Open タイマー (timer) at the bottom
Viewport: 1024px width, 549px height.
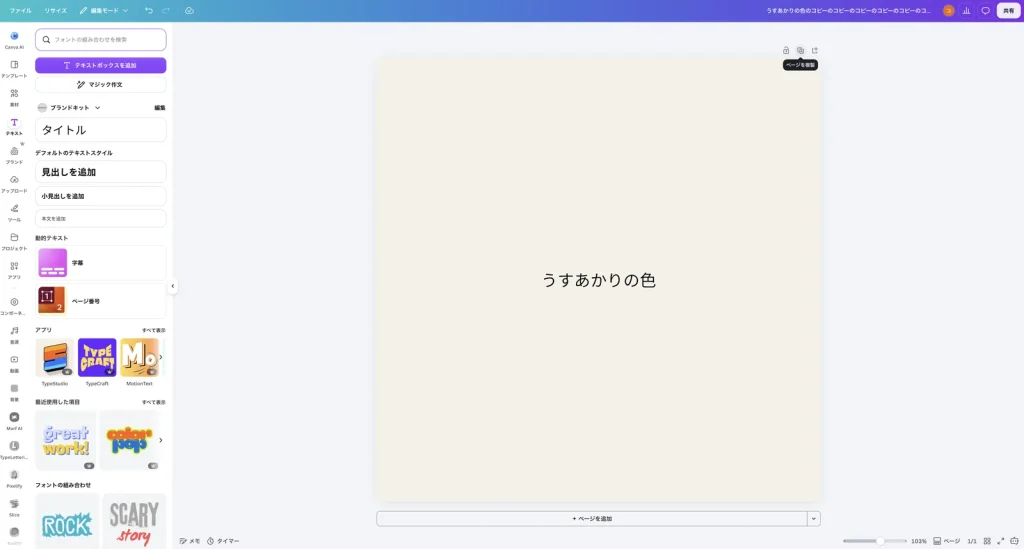tap(223, 541)
